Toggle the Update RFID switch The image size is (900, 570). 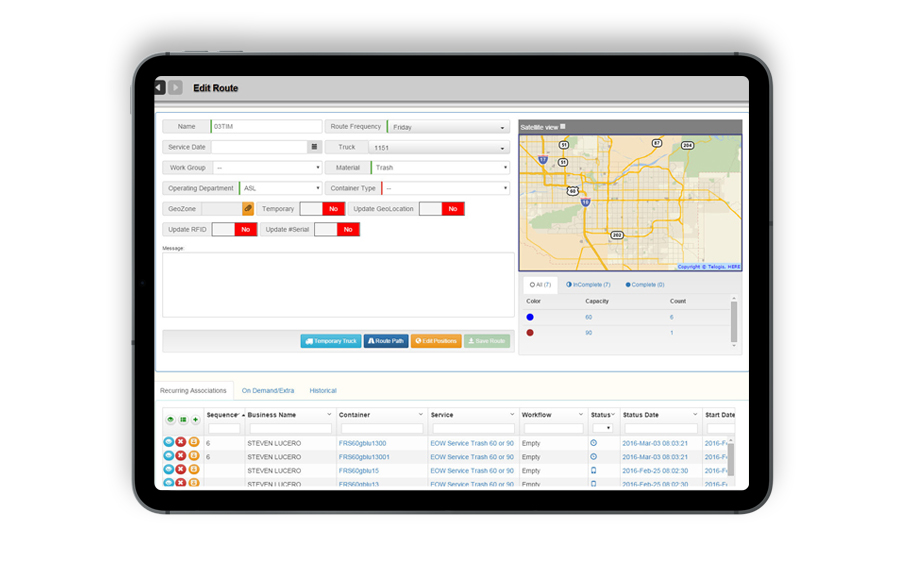234,230
